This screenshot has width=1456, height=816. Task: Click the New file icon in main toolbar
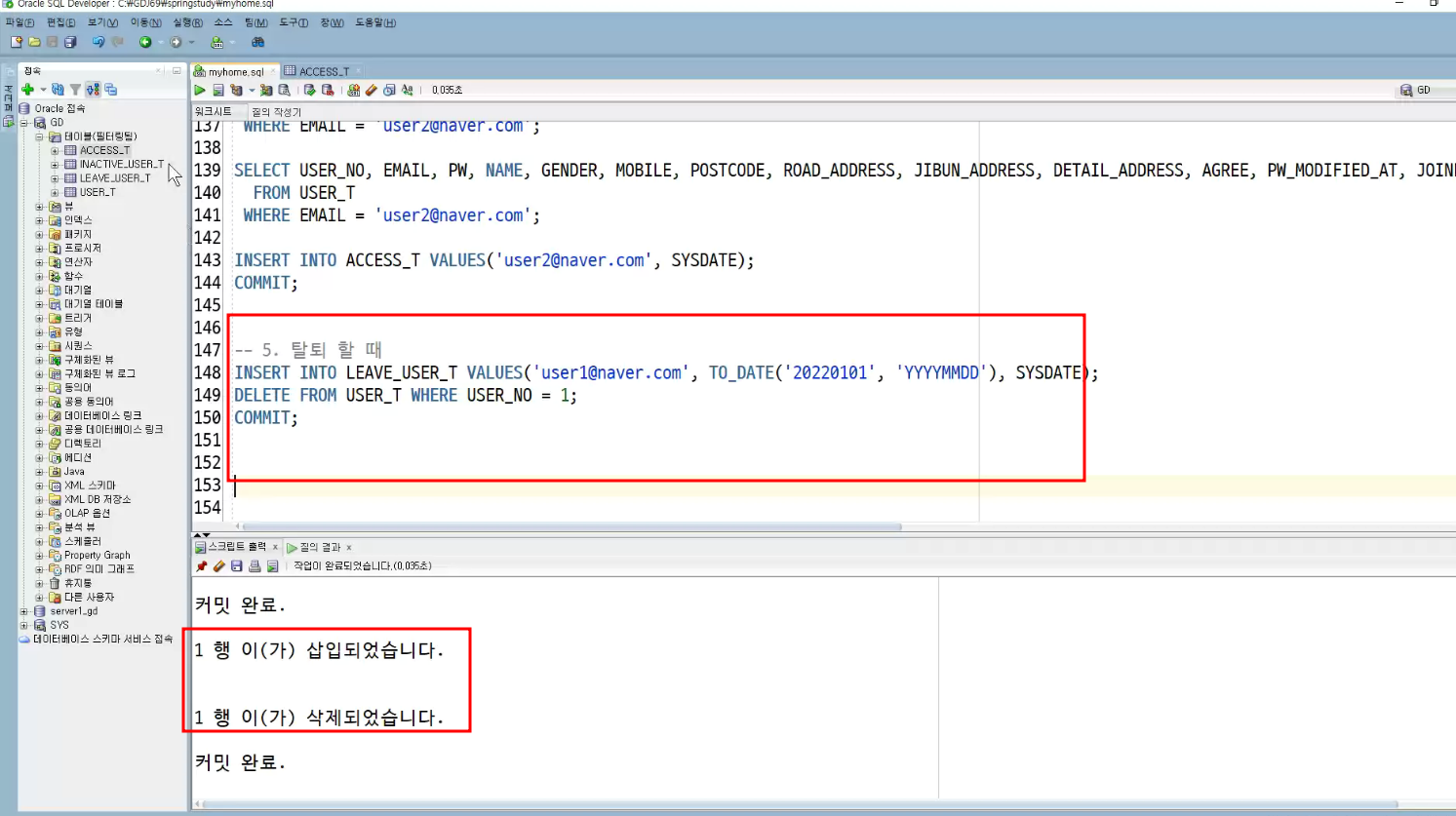coord(16,42)
